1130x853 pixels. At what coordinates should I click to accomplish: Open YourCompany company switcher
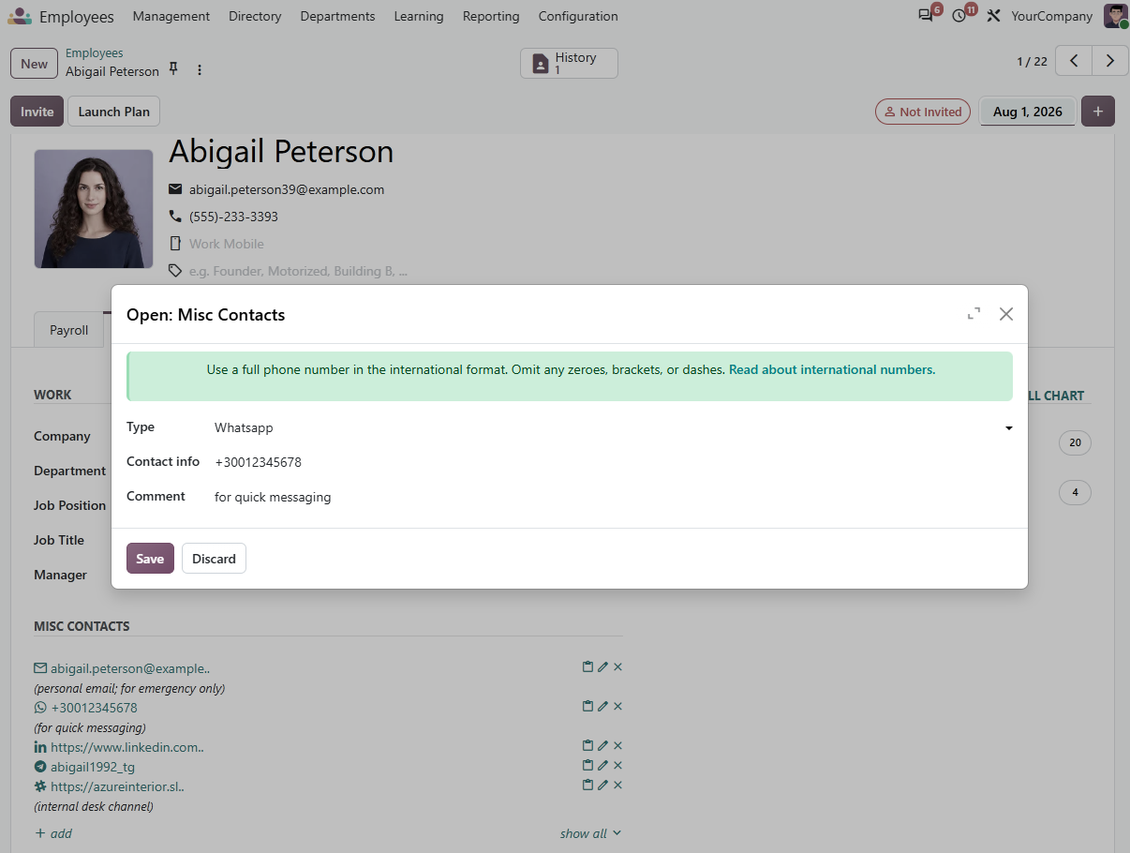click(1051, 16)
